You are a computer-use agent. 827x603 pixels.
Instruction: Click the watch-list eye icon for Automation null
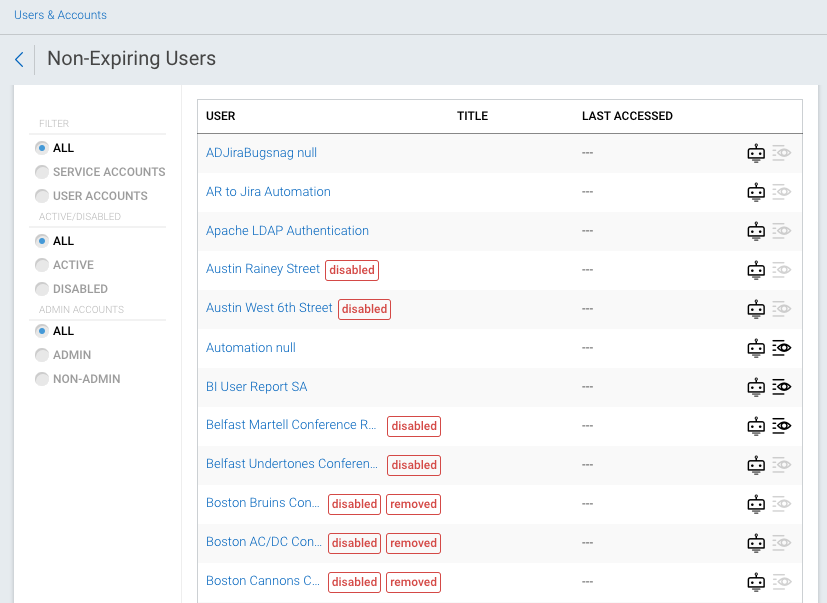(782, 348)
